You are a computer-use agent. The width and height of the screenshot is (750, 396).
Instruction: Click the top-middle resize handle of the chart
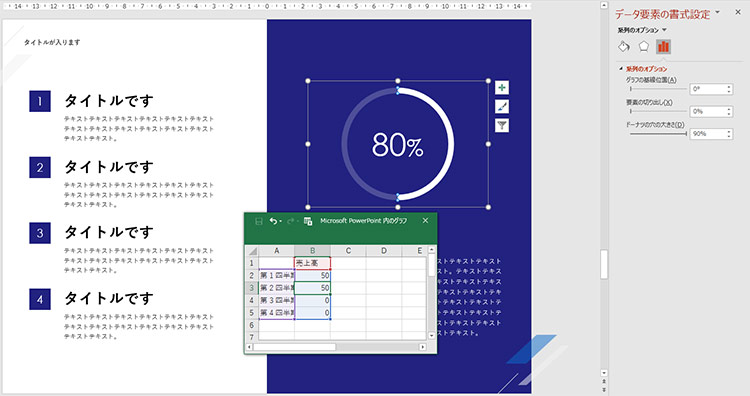(398, 81)
